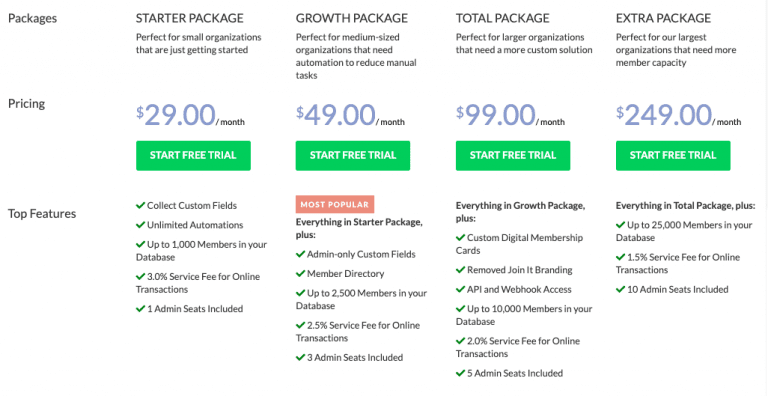Select the $29.00 per month price
This screenshot has width=768, height=396.
191,115
